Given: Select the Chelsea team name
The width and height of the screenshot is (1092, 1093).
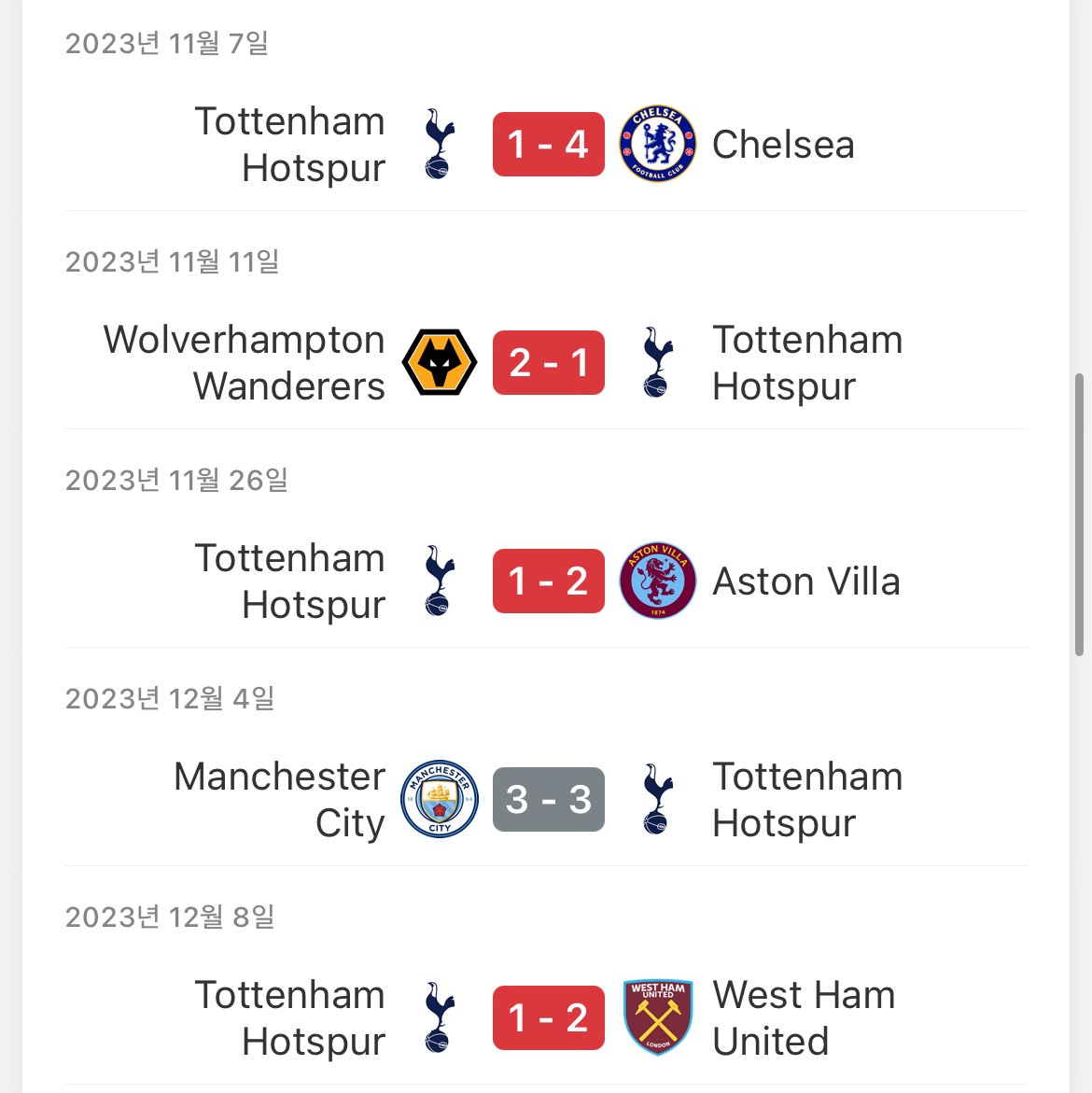Looking at the screenshot, I should pos(783,145).
